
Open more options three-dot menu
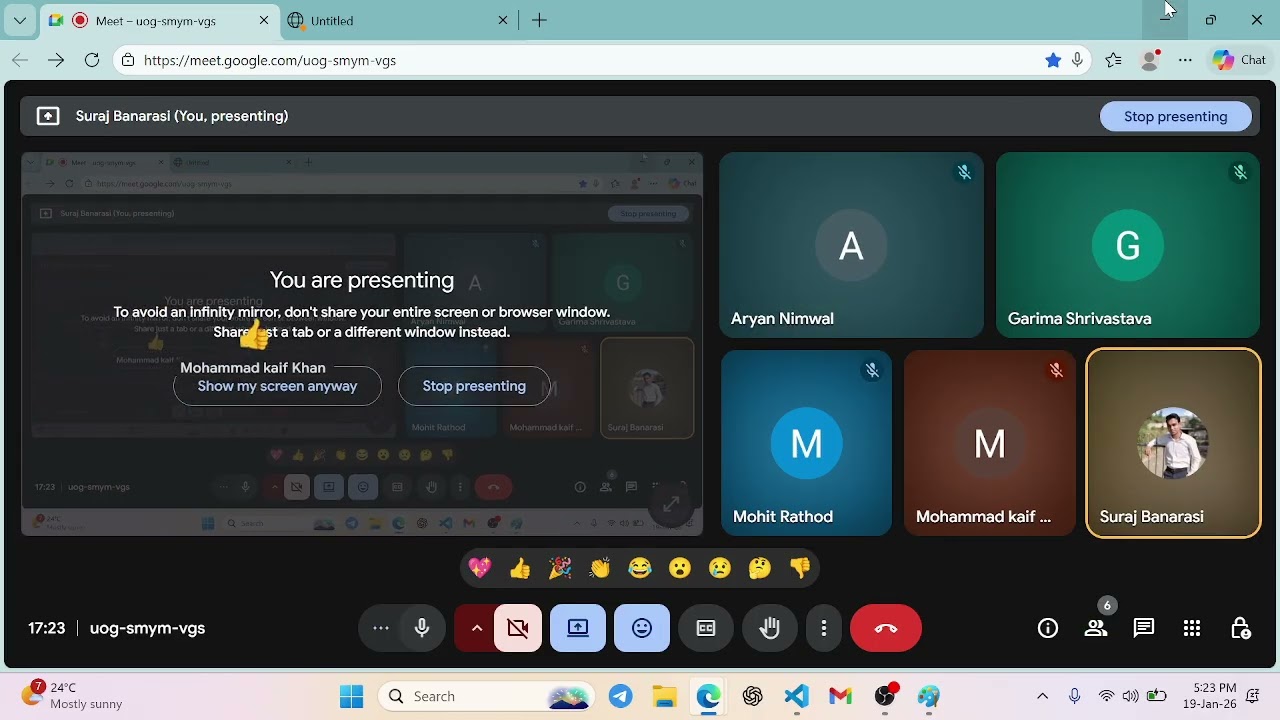824,628
